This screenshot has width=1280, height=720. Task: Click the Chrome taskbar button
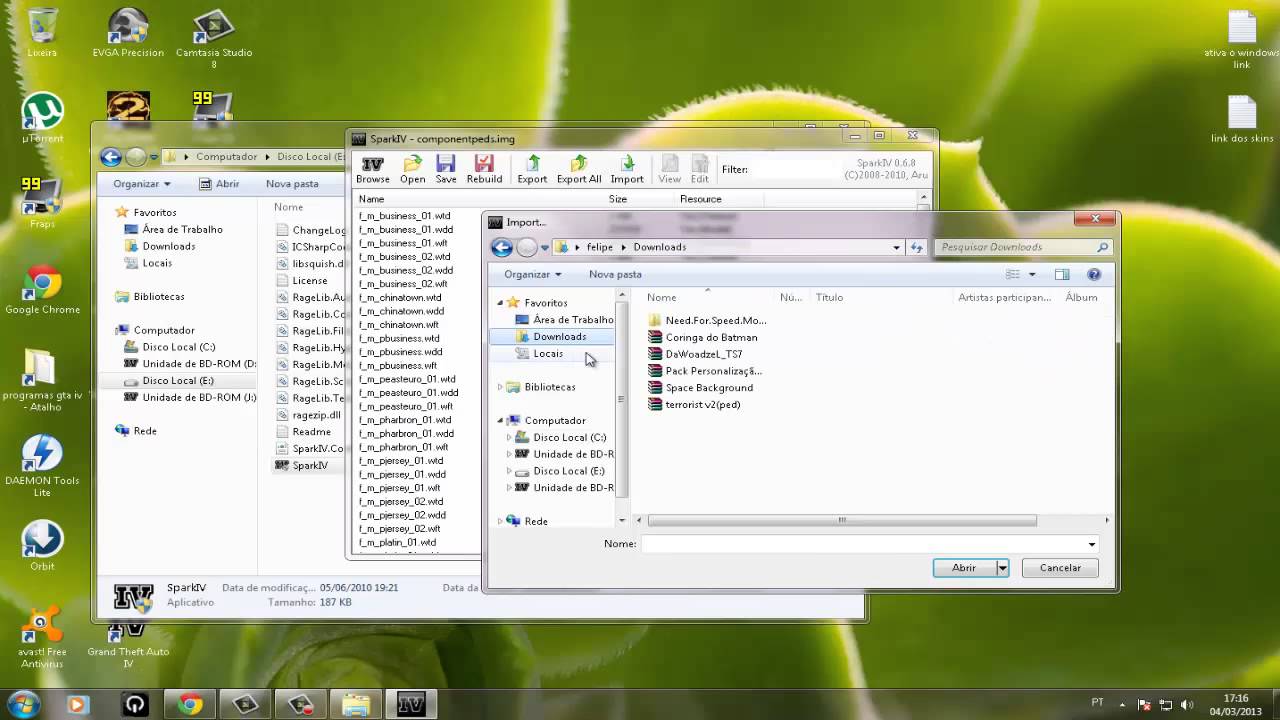tap(190, 704)
